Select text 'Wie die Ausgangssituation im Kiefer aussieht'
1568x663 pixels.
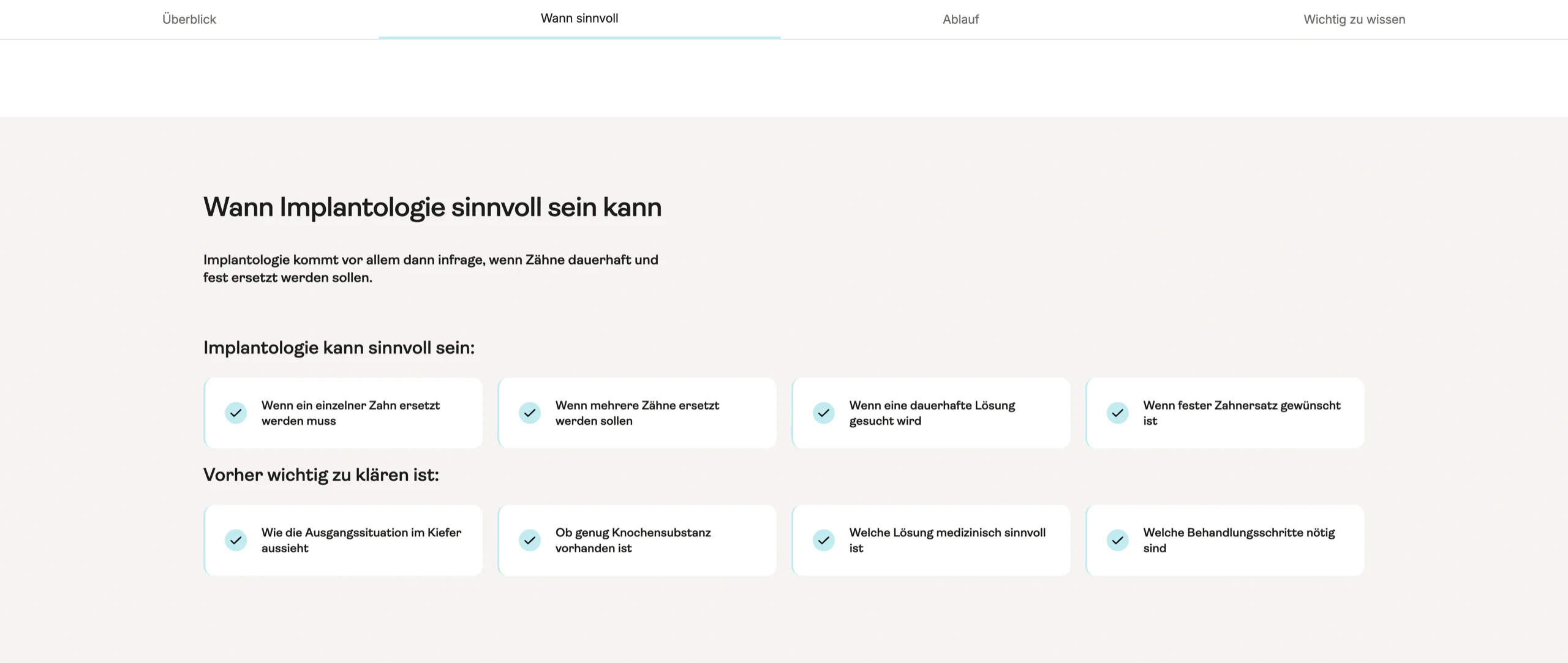361,541
